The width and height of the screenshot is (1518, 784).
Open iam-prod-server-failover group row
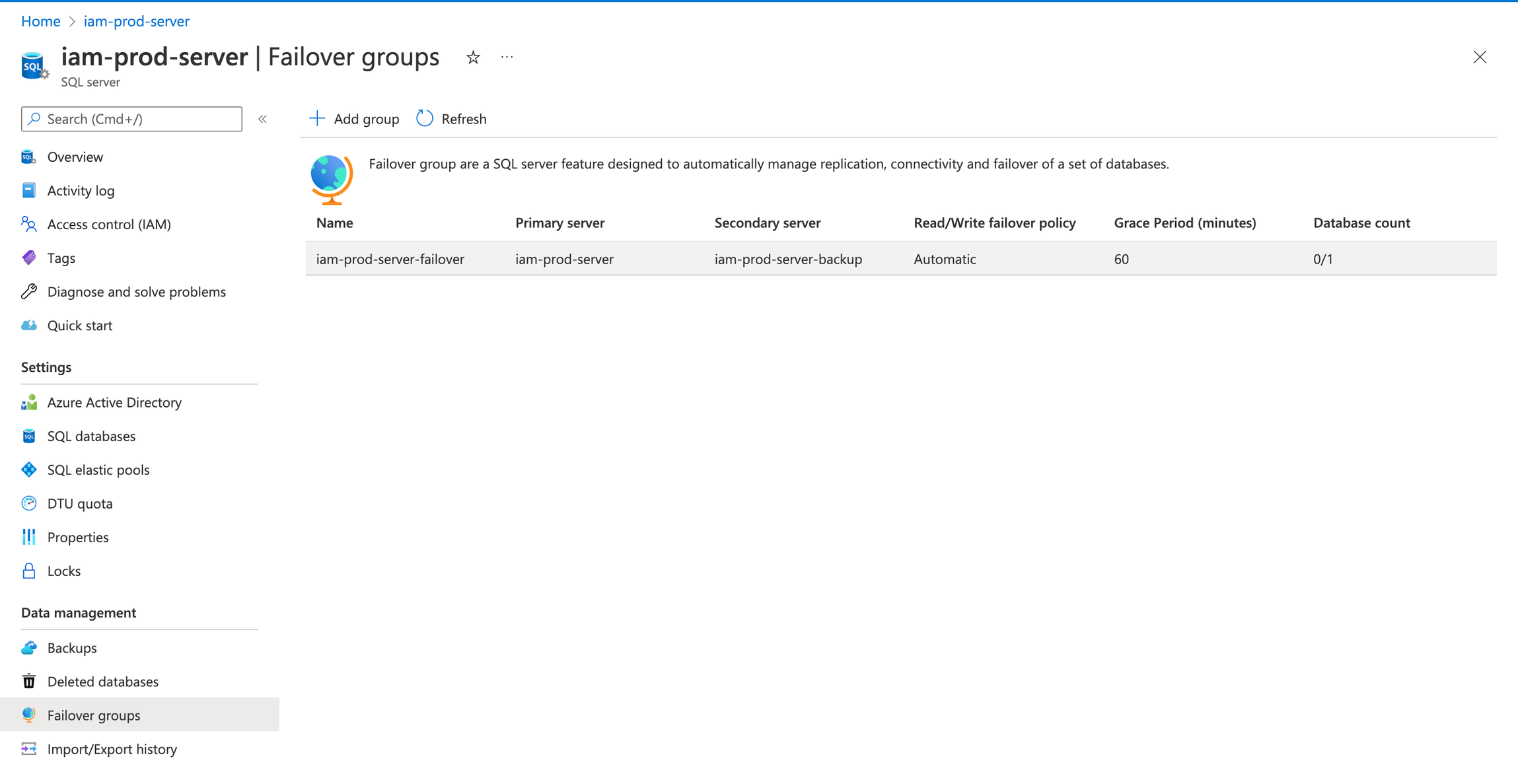point(901,259)
